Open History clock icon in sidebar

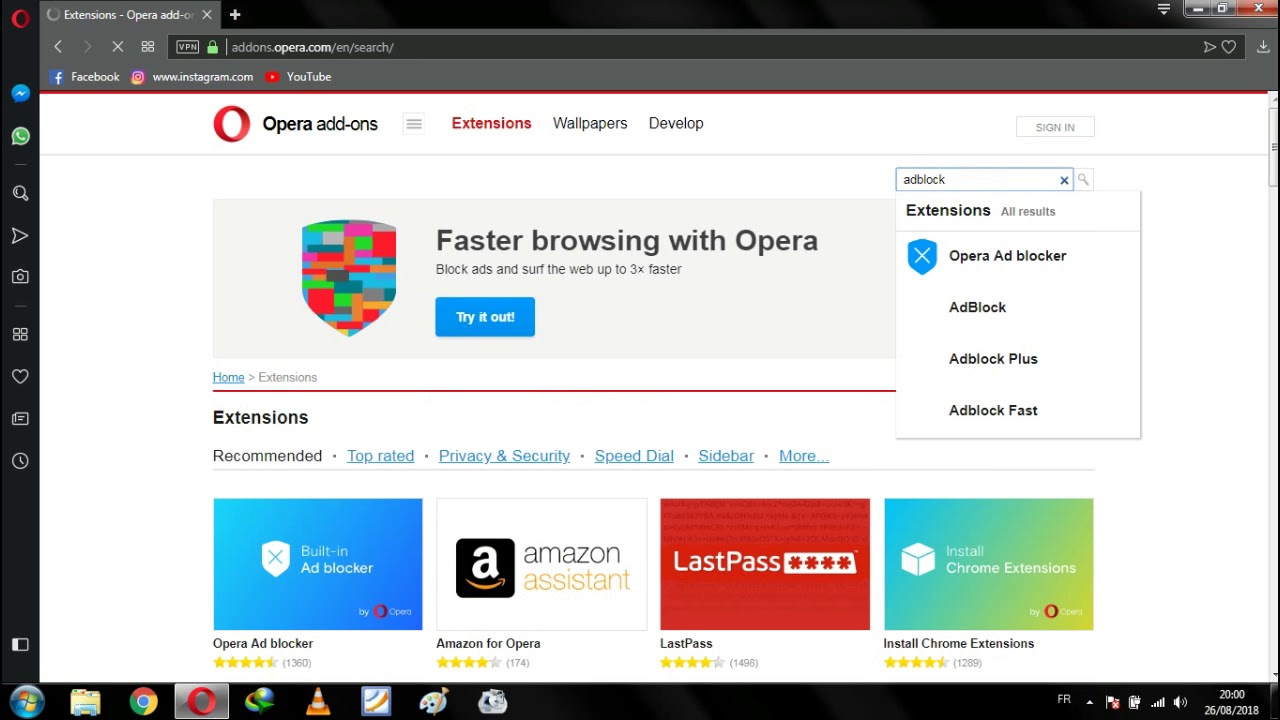click(x=20, y=461)
